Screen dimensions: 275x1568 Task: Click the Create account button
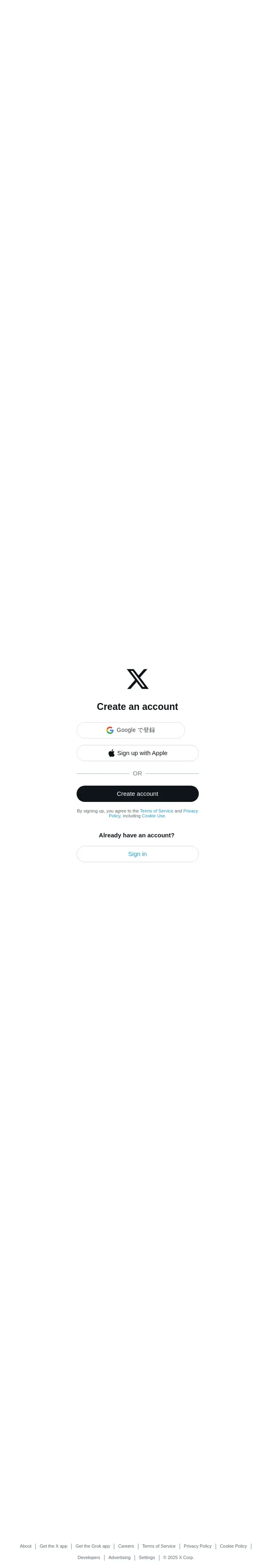coord(137,794)
